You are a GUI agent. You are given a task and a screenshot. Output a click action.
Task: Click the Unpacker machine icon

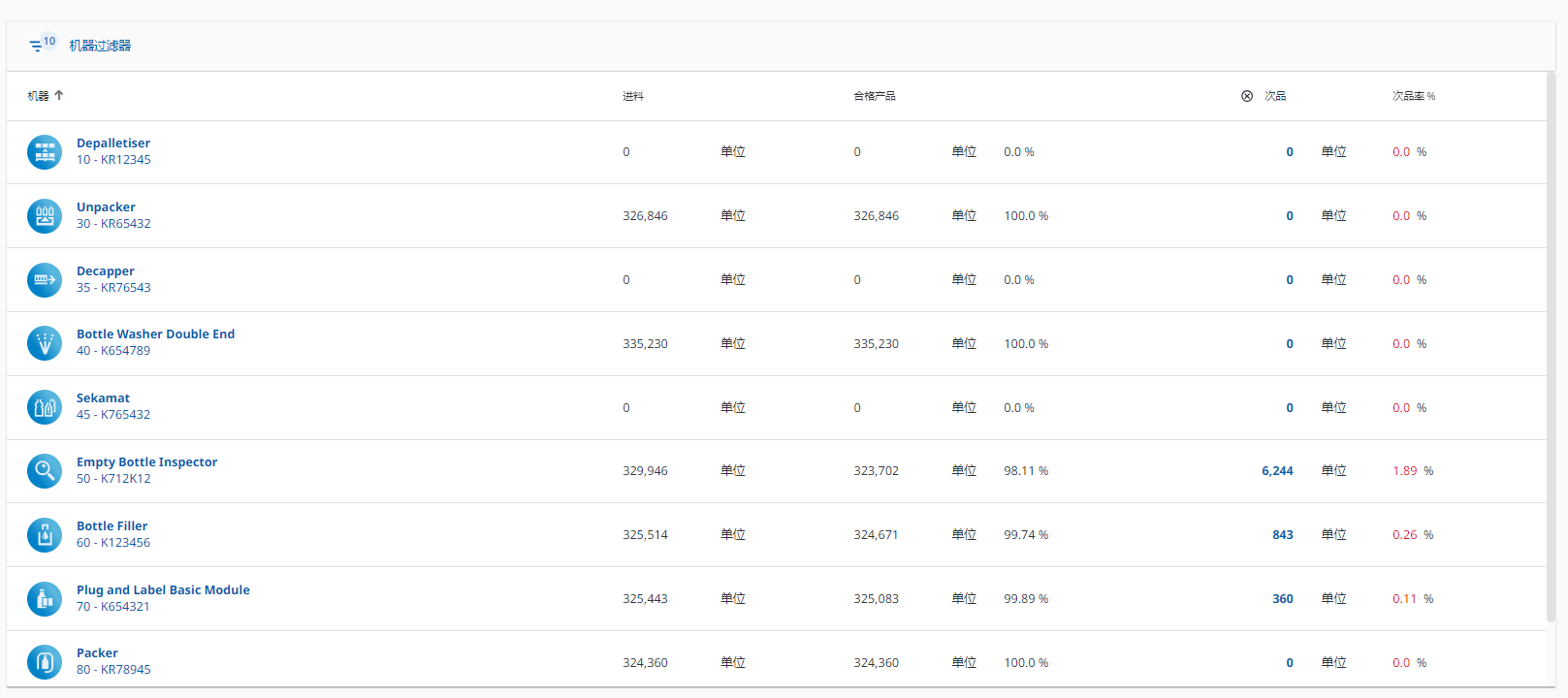(x=45, y=216)
